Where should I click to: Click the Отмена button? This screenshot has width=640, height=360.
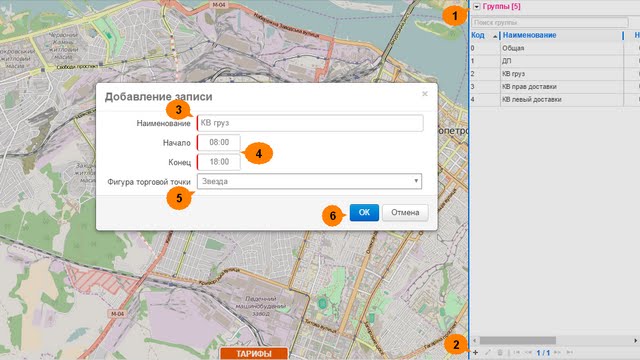(405, 213)
